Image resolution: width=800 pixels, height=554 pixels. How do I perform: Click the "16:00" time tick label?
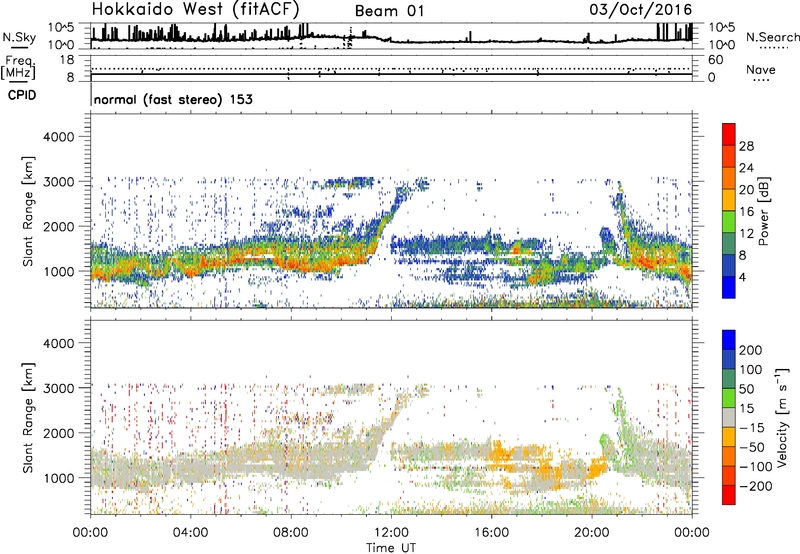pos(491,533)
